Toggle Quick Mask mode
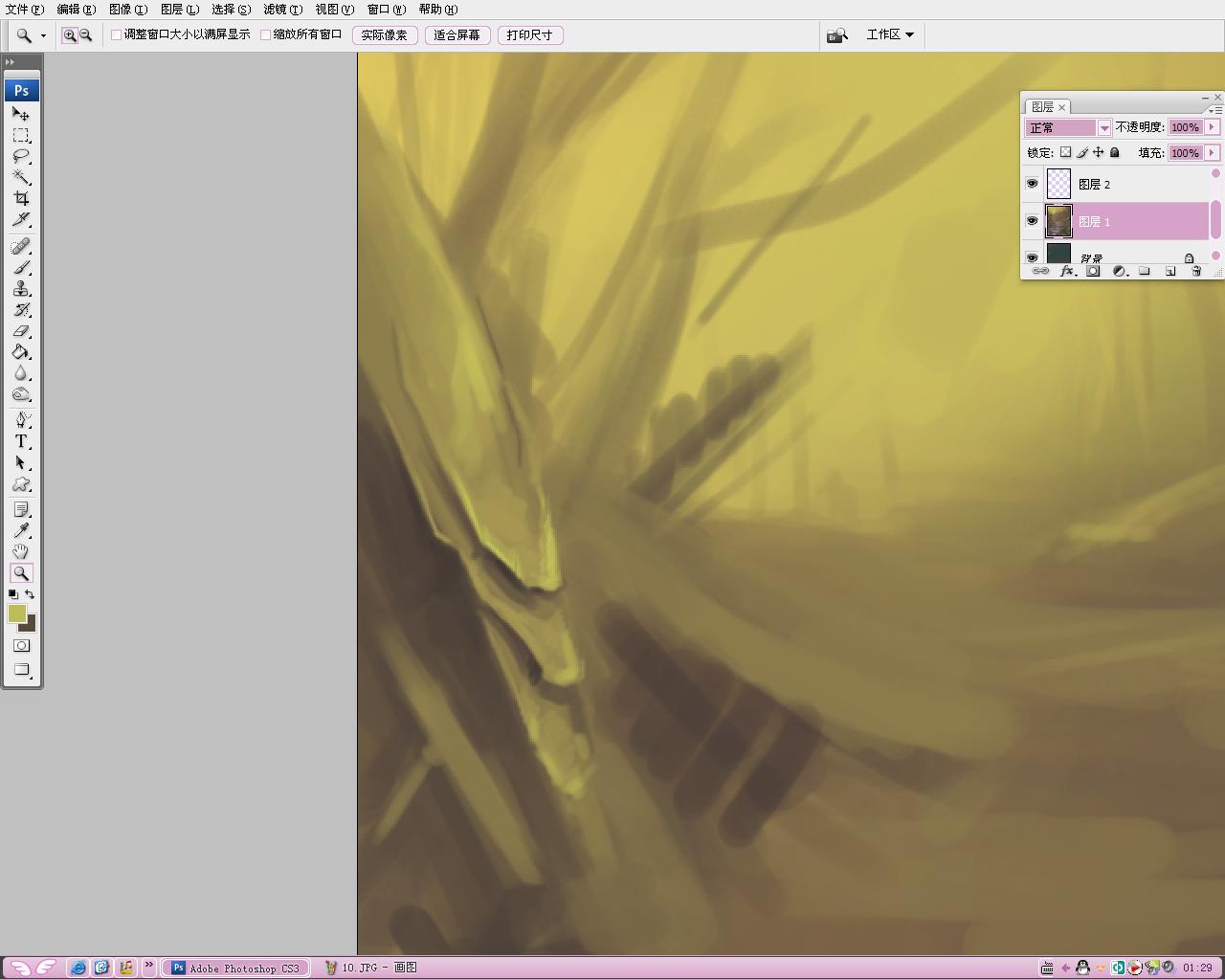The height and width of the screenshot is (980, 1225). (21, 646)
